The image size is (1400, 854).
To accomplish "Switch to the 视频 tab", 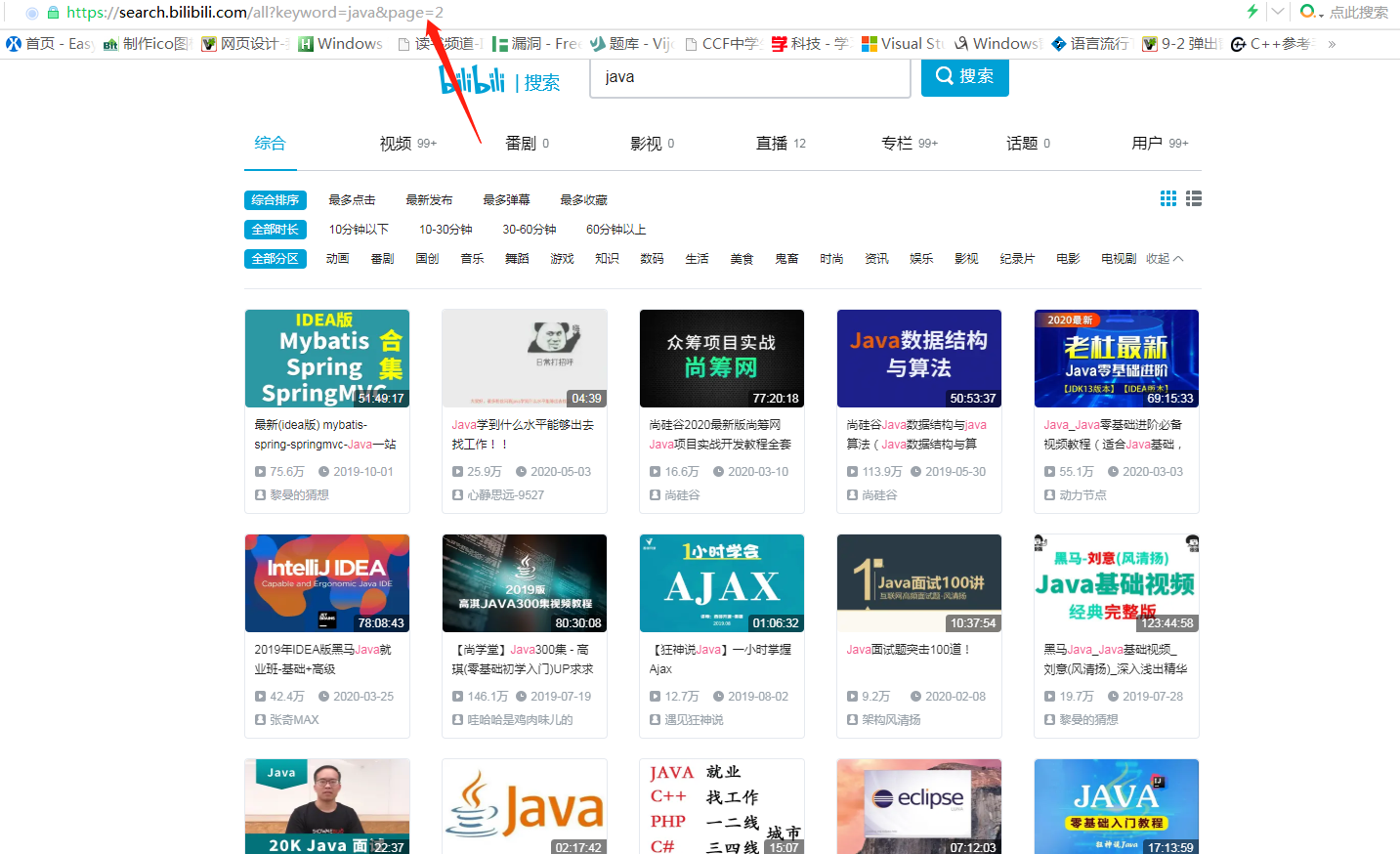I will coord(396,143).
